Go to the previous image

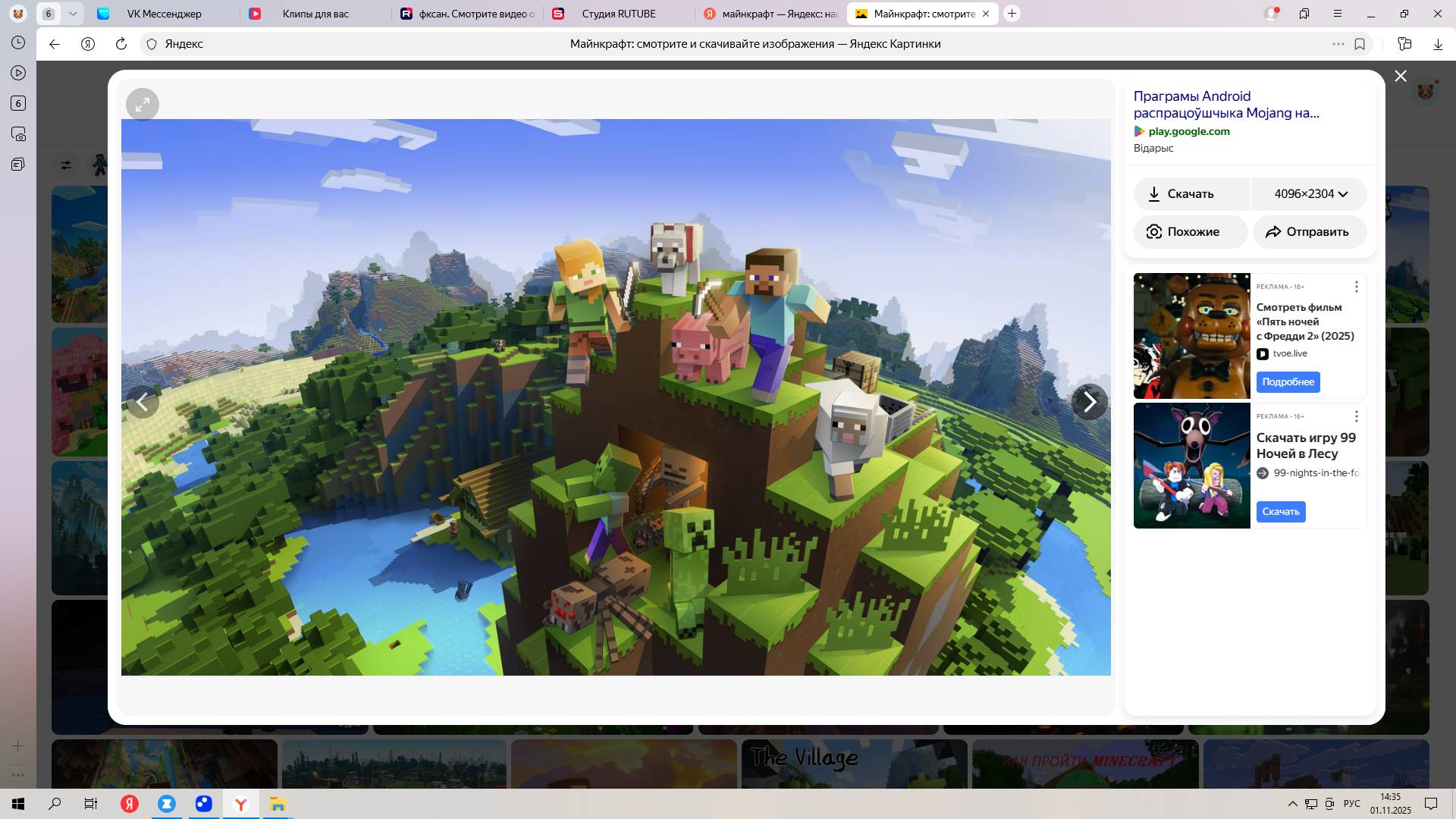click(x=142, y=402)
